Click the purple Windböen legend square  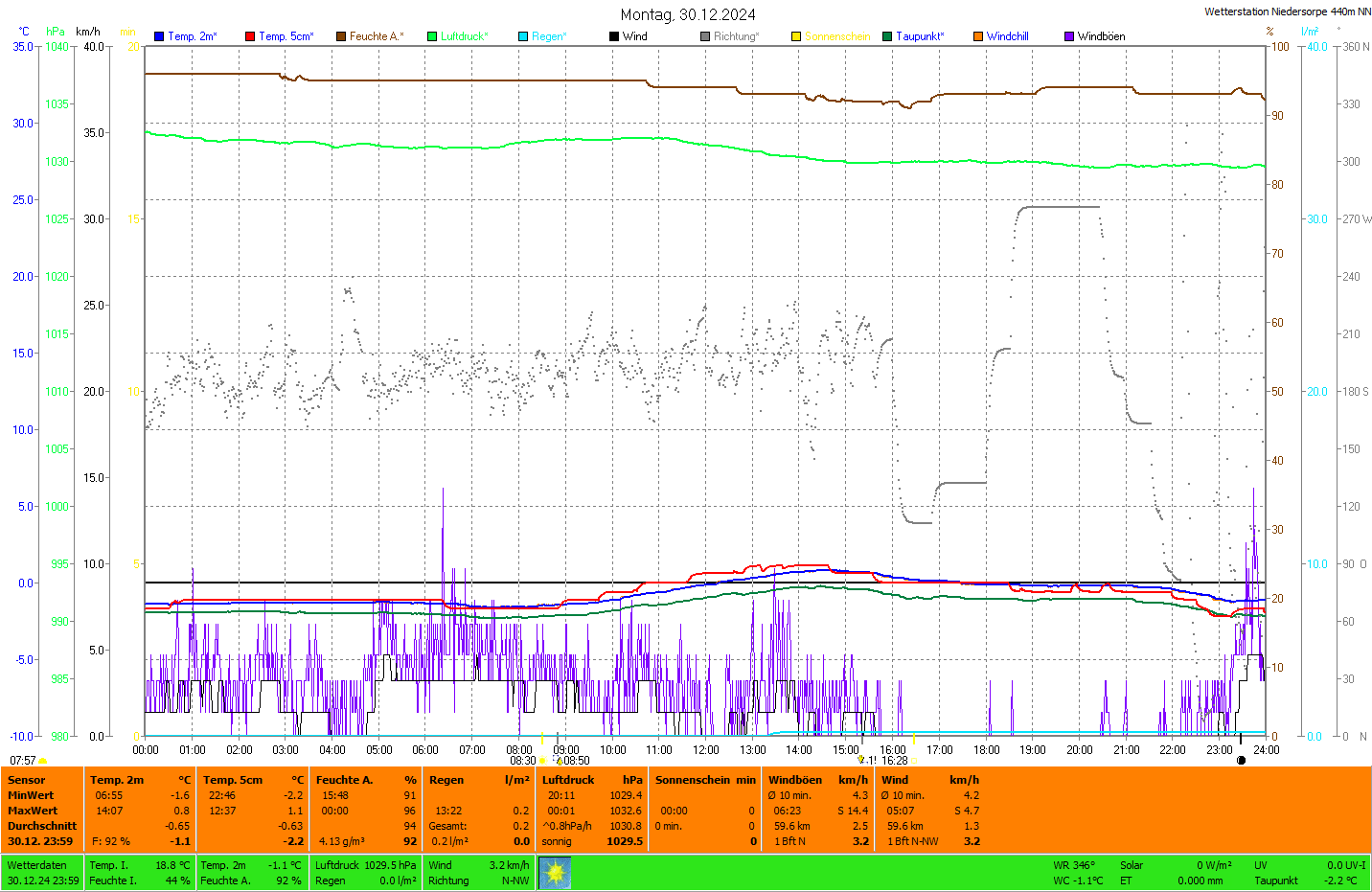tap(1069, 36)
